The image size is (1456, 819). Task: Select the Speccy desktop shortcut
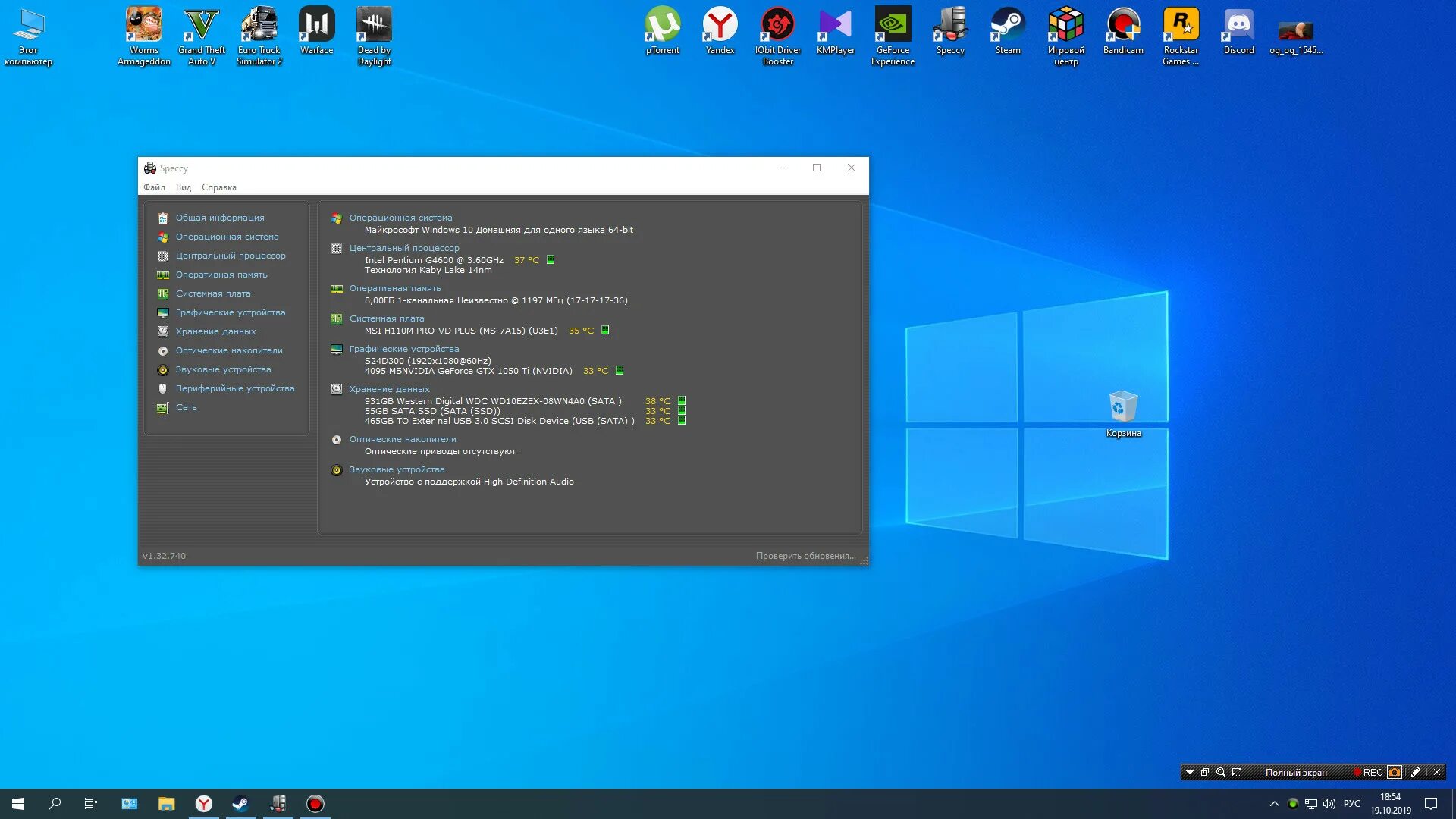(x=951, y=30)
